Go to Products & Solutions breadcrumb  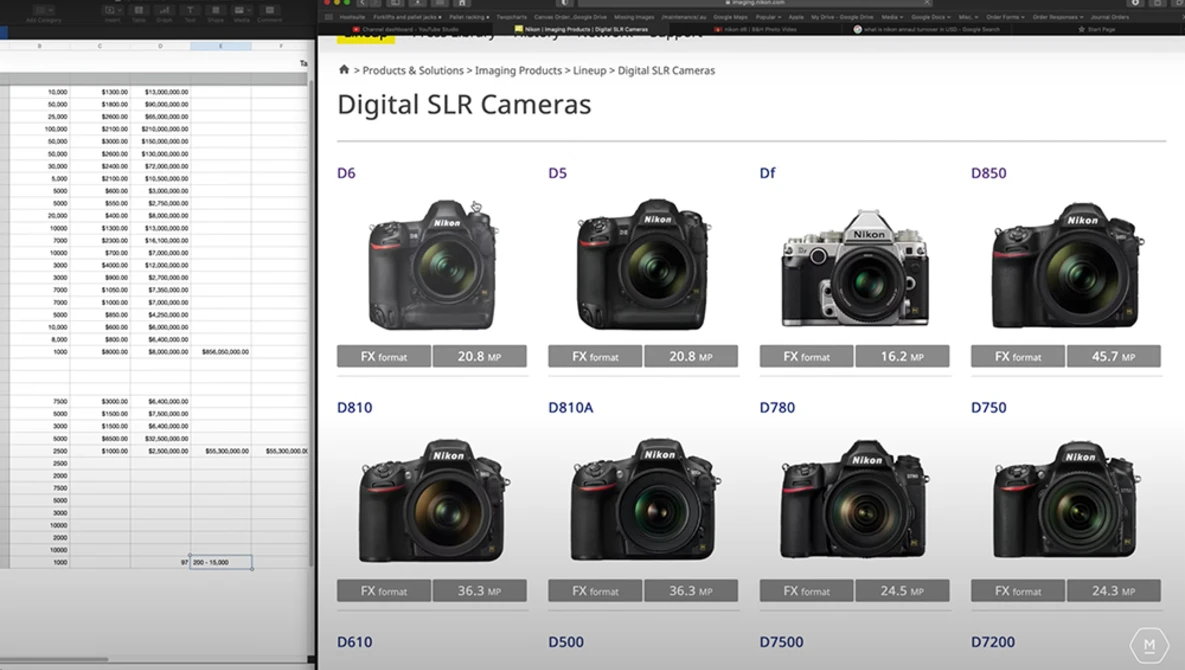pos(413,70)
